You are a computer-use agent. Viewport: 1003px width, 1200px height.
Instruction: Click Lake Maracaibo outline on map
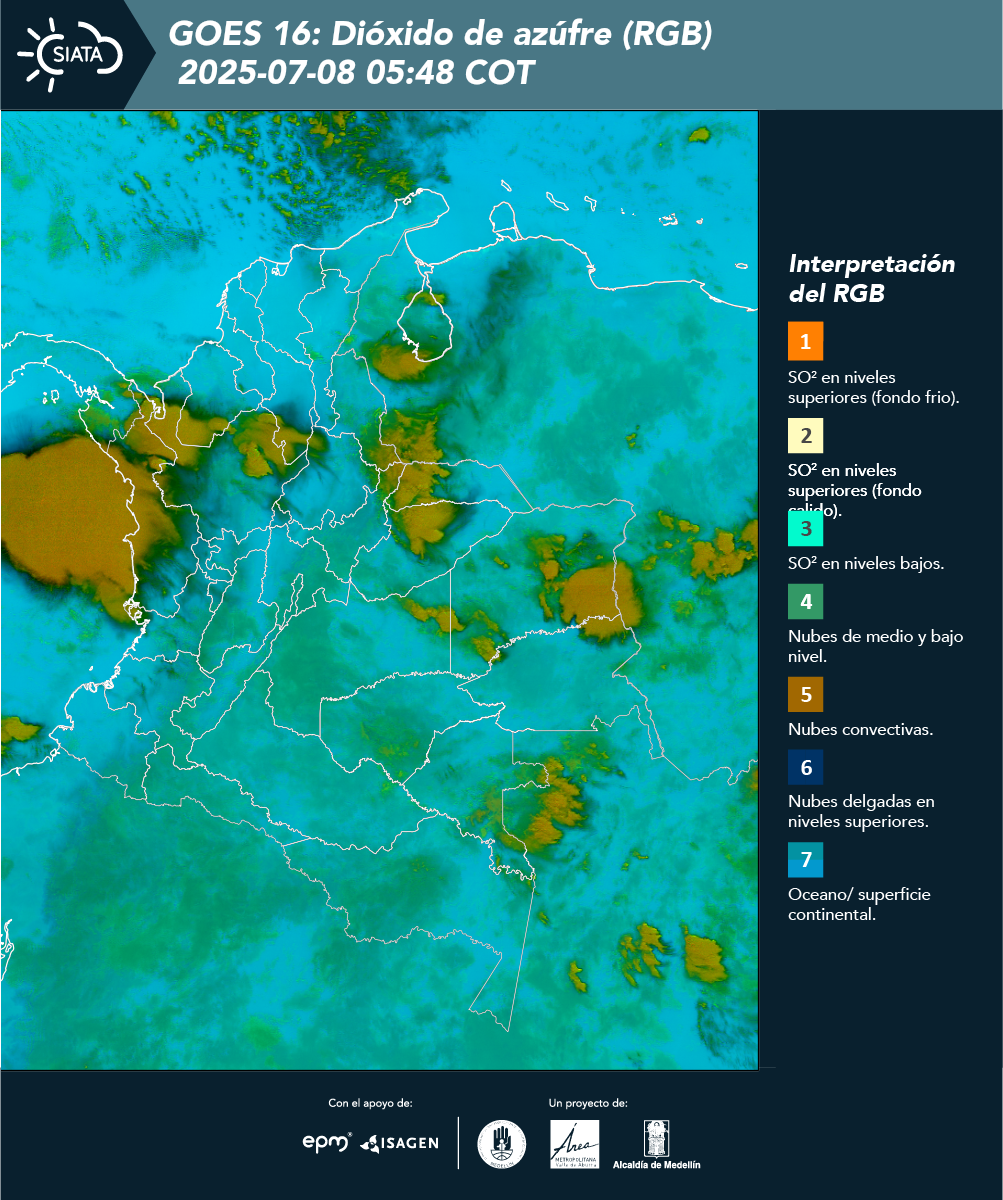[424, 327]
